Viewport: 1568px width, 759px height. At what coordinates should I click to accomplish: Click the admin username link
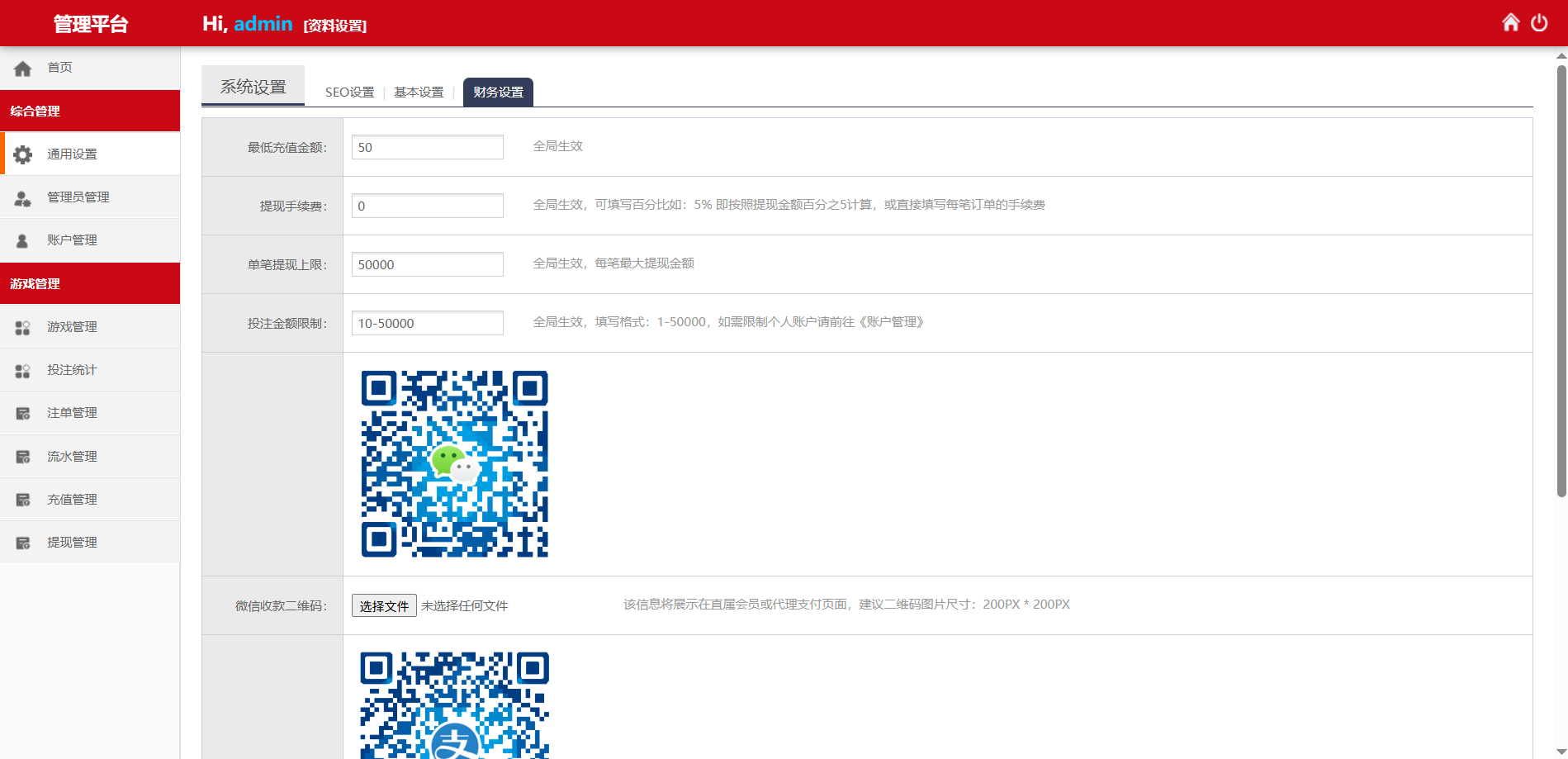[x=263, y=23]
